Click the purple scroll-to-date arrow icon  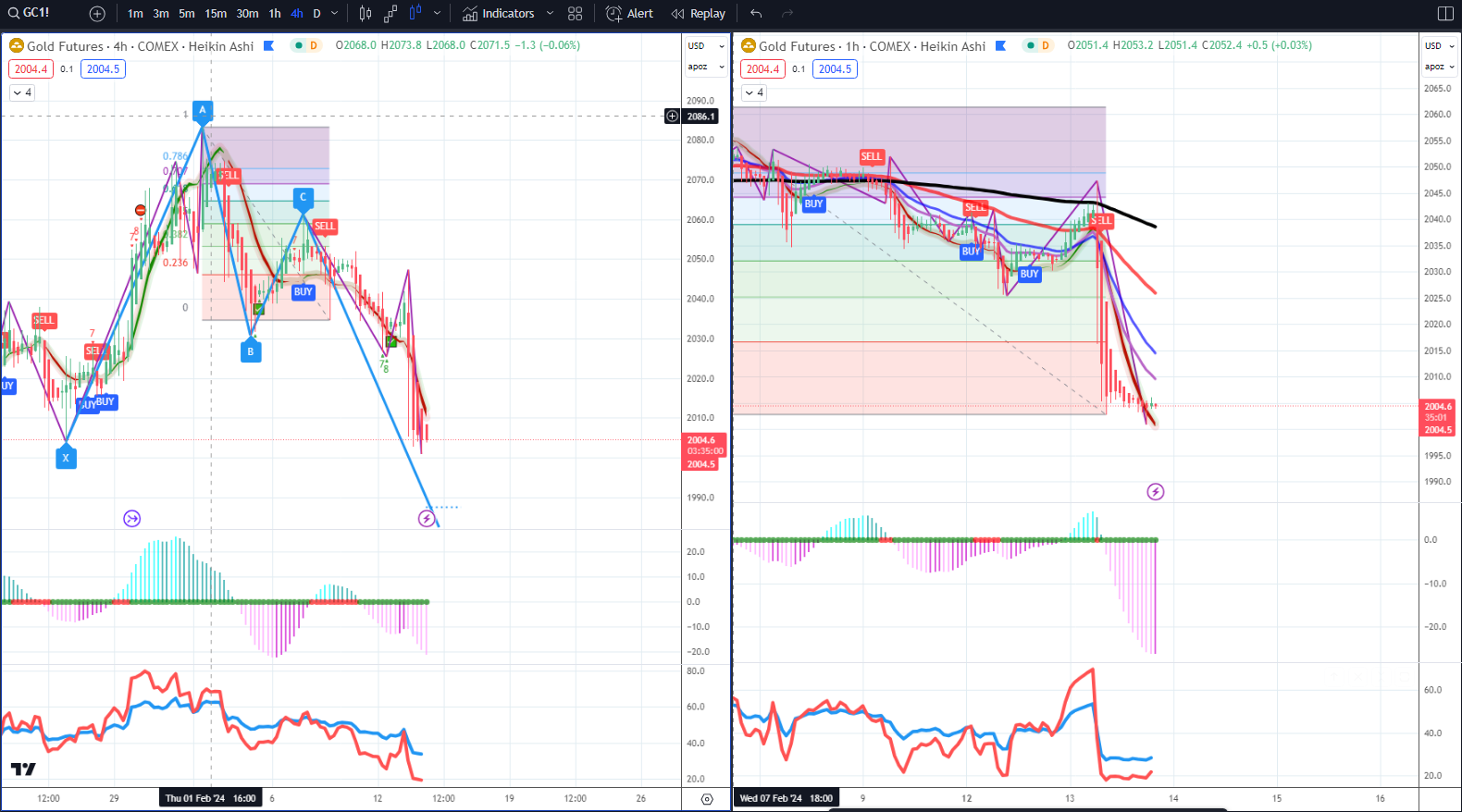pyautogui.click(x=132, y=519)
